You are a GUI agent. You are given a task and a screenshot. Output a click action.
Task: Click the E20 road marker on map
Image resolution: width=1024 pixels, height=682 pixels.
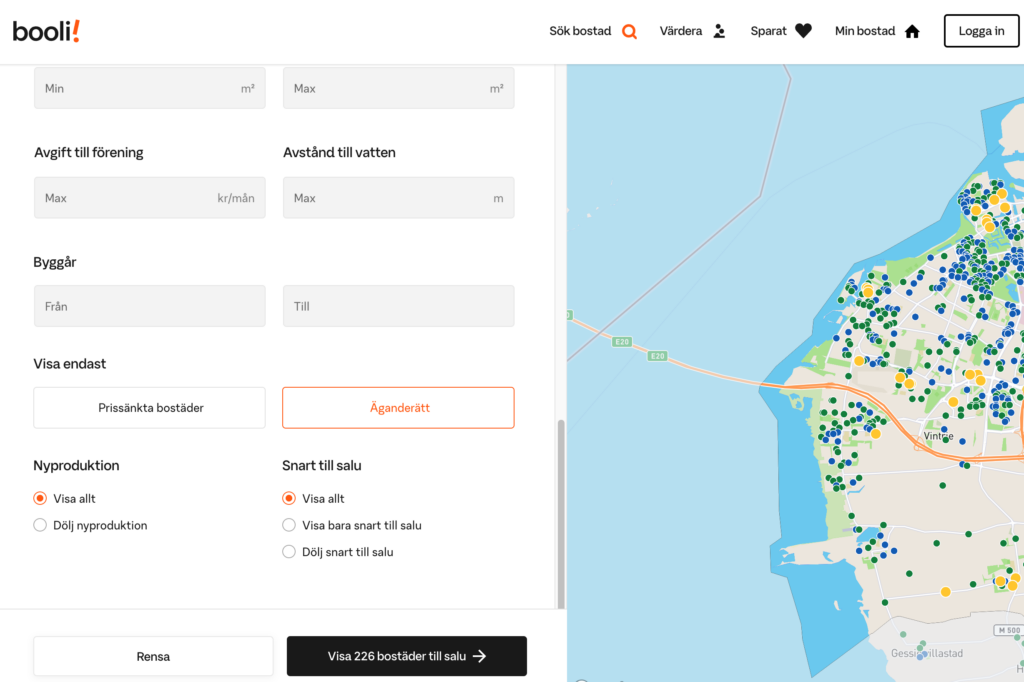coord(656,356)
